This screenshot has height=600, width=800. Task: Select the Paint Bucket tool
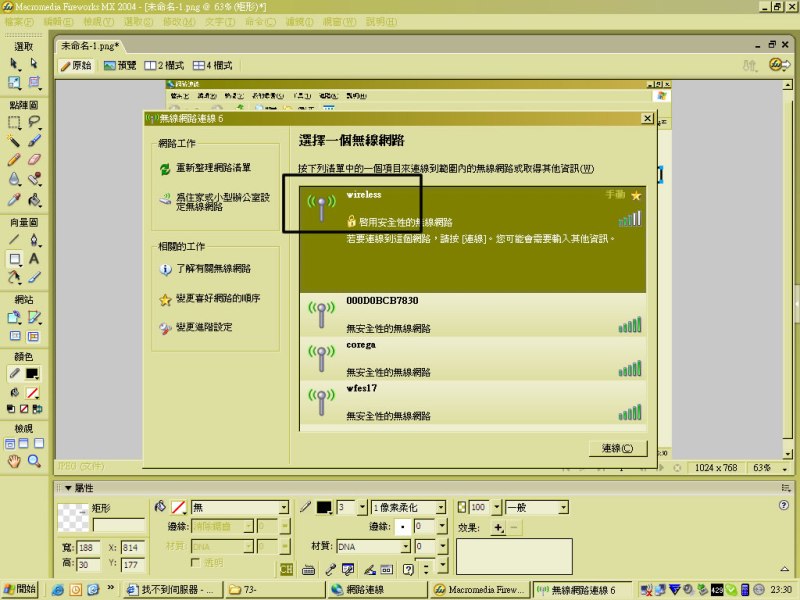[34, 199]
